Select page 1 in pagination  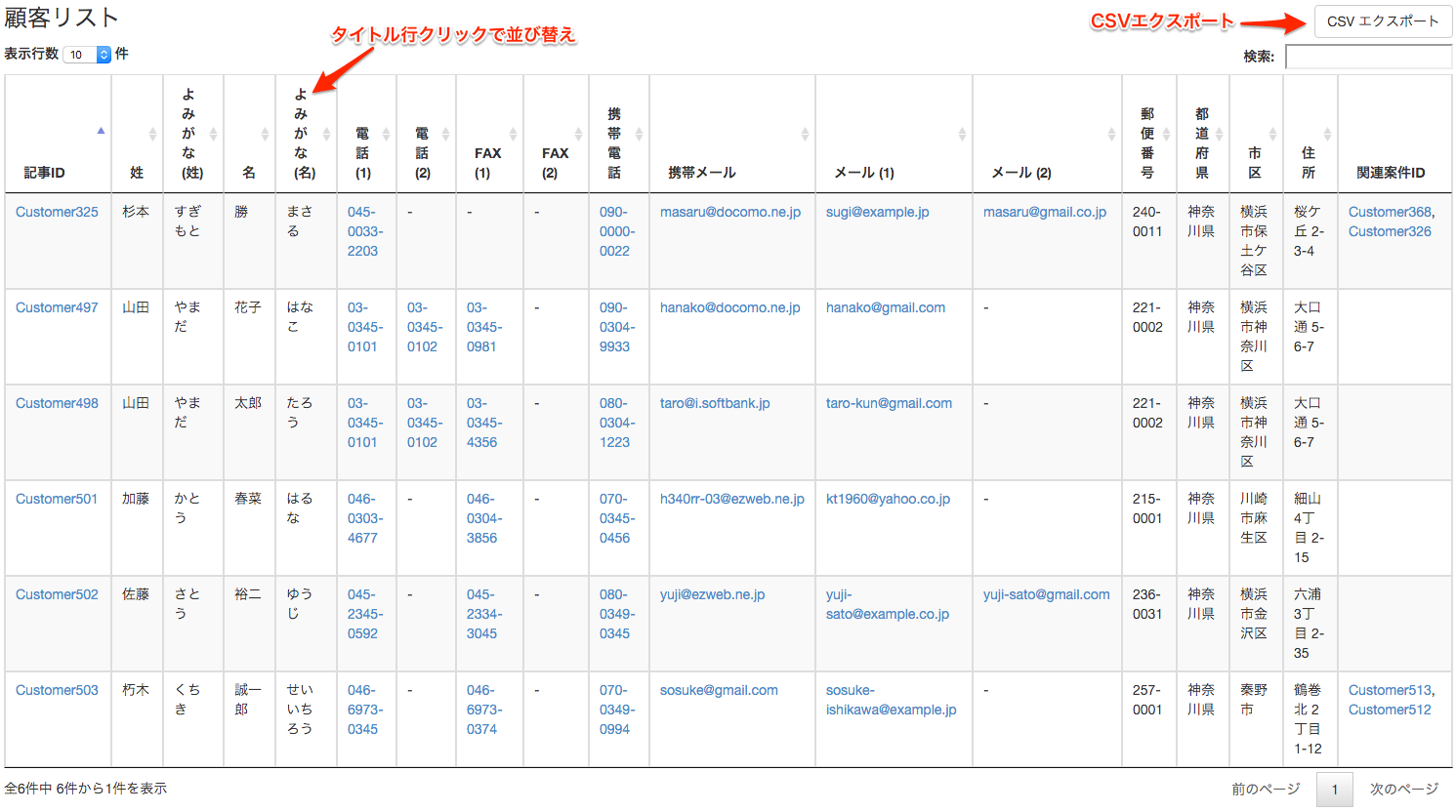[1335, 790]
